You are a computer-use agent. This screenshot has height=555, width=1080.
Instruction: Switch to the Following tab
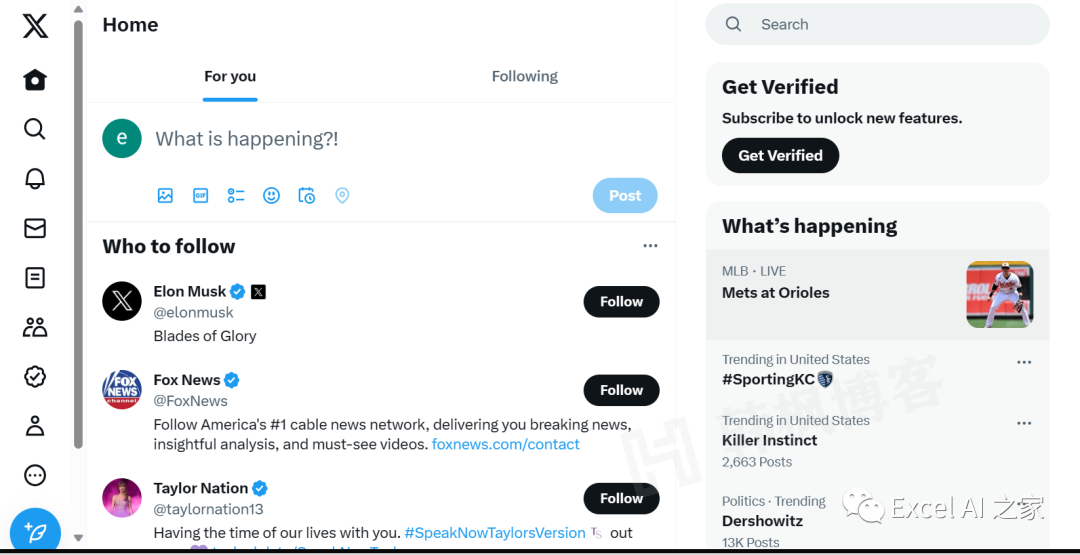524,77
